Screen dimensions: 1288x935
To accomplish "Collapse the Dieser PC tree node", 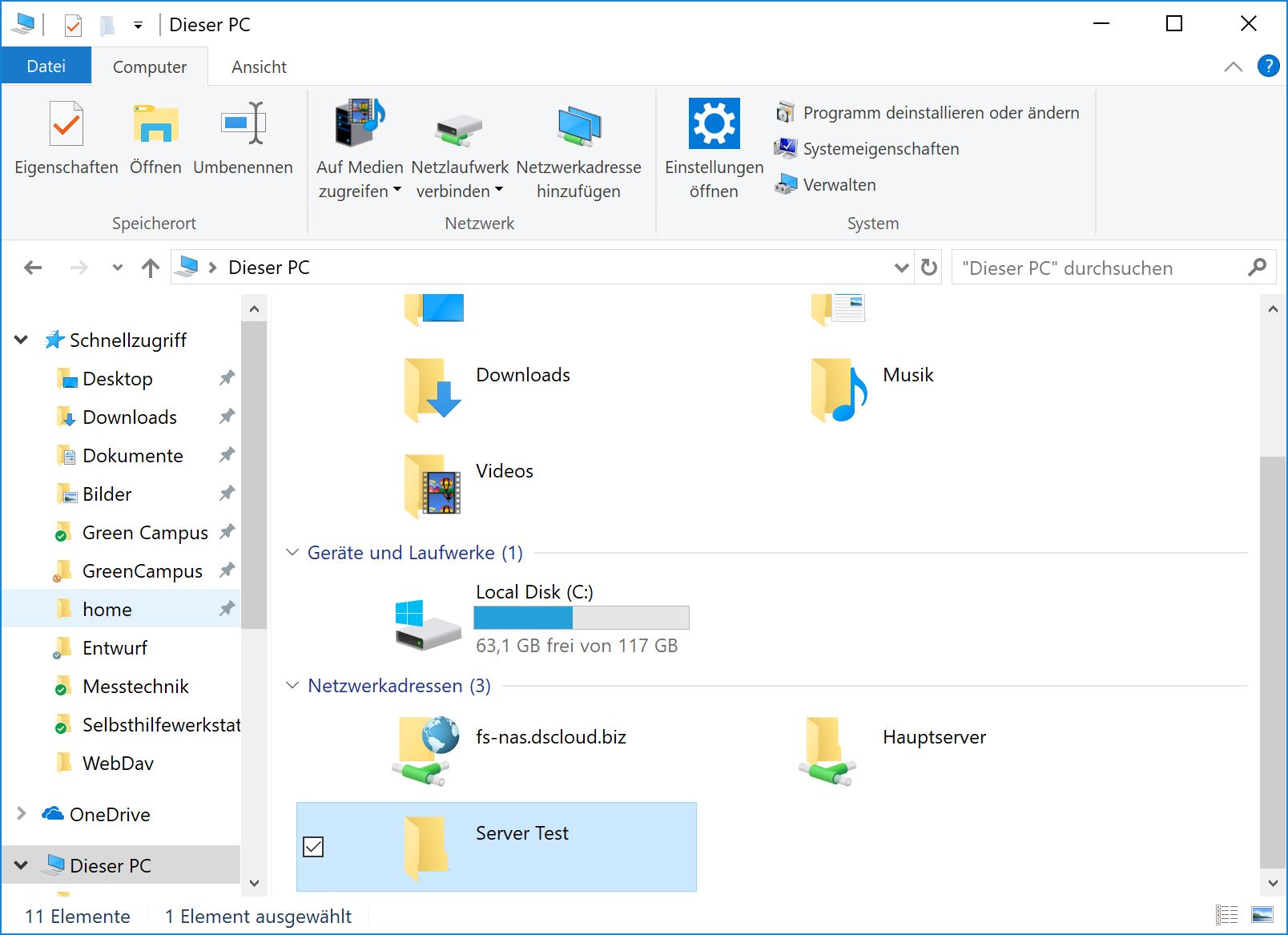I will 22,865.
